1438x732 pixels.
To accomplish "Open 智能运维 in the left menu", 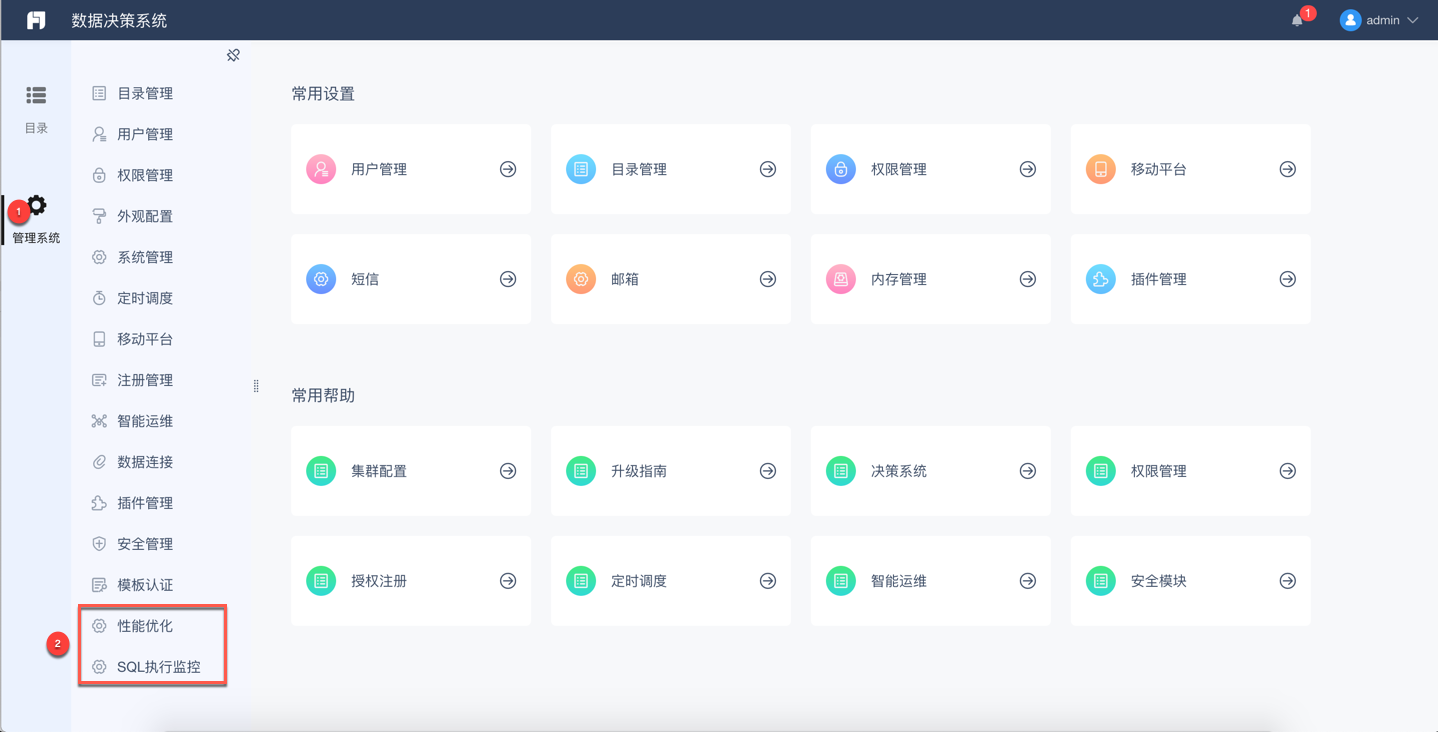I will coord(145,421).
